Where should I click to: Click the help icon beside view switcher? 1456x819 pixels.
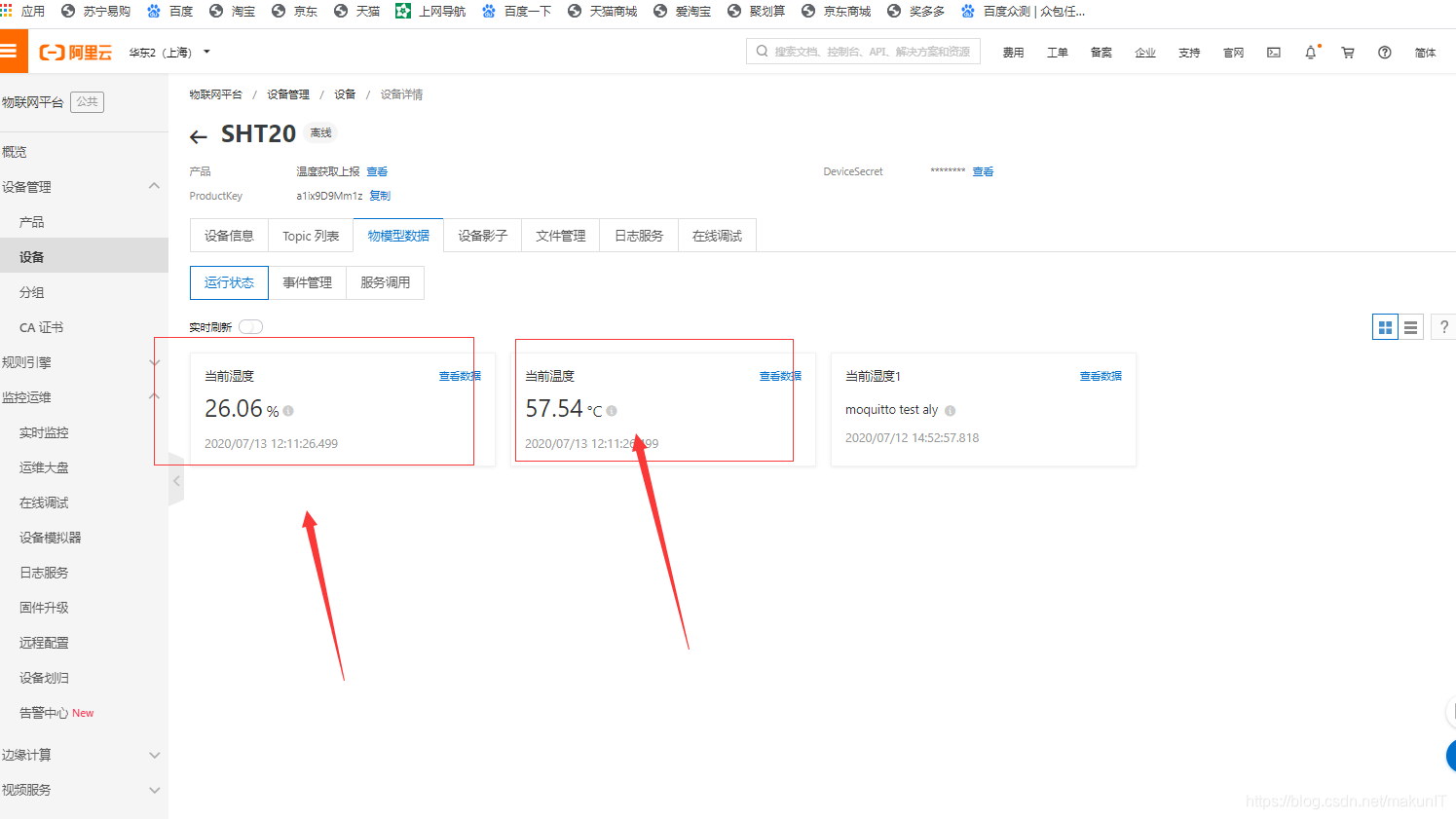[1443, 327]
